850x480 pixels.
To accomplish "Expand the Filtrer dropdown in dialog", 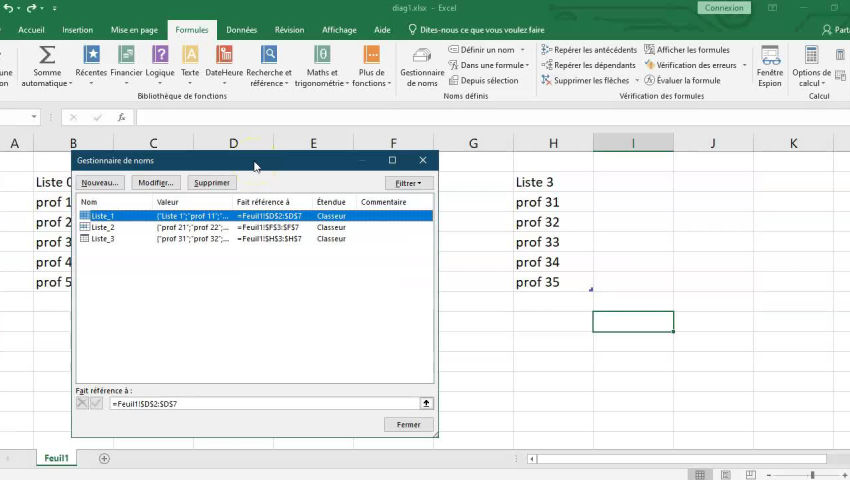I will (408, 183).
